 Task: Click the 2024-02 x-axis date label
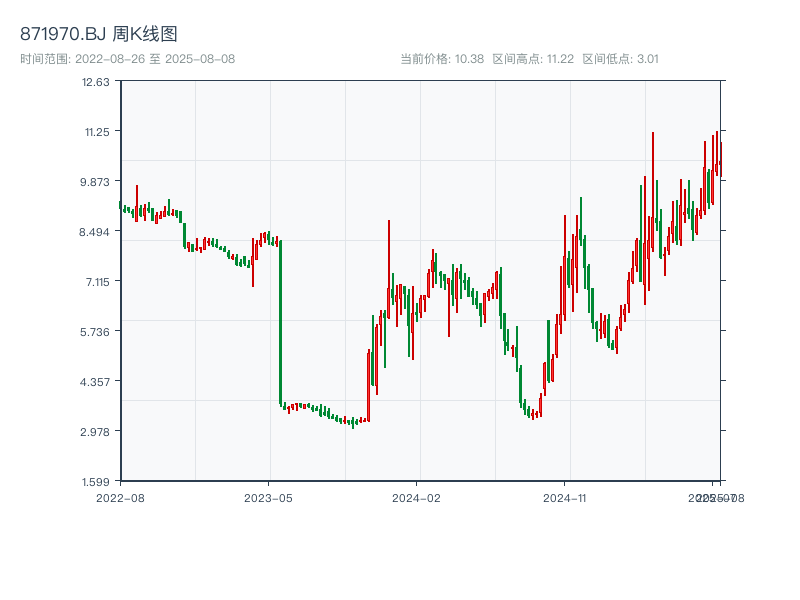point(416,497)
